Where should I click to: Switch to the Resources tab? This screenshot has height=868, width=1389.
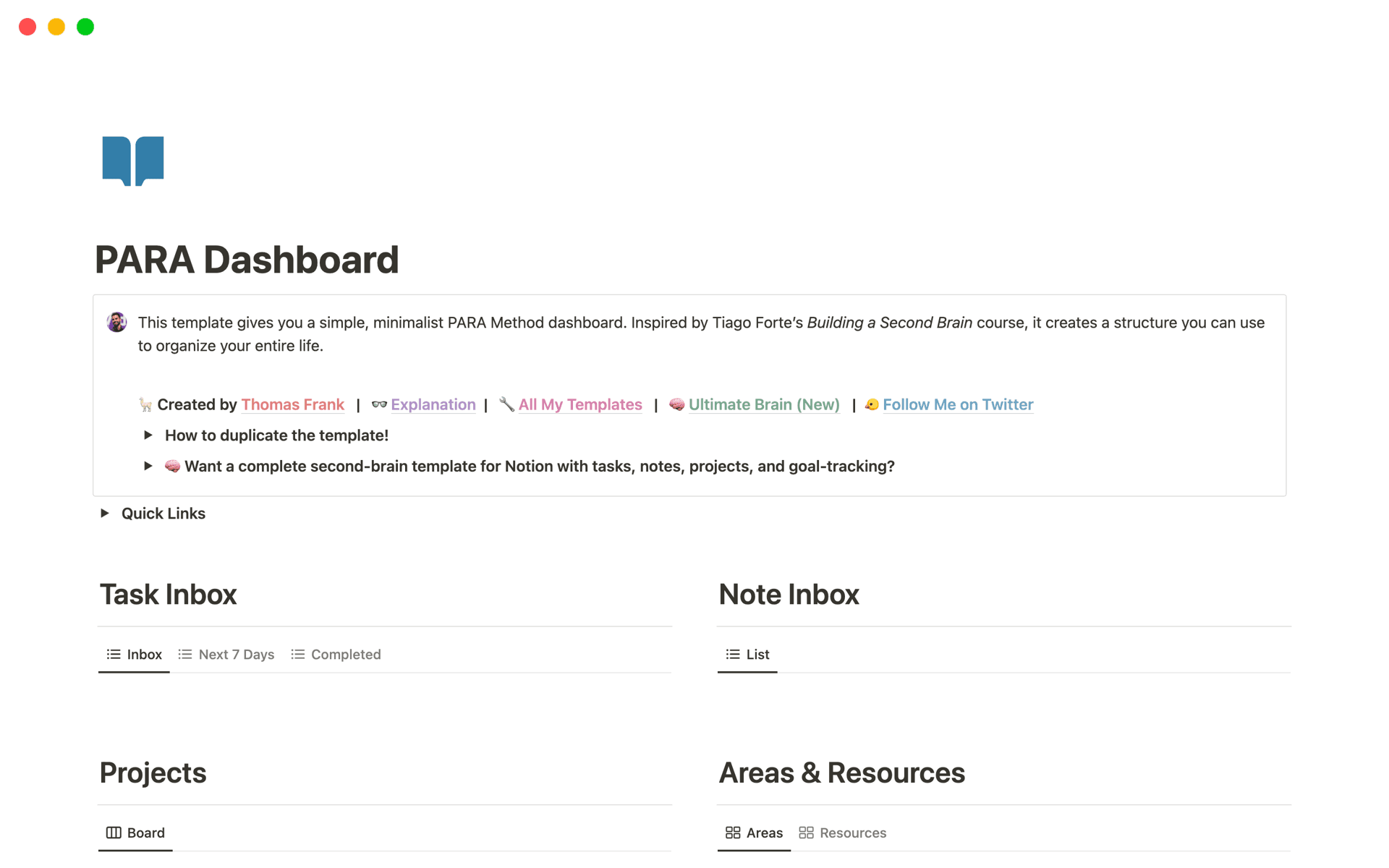tap(853, 833)
